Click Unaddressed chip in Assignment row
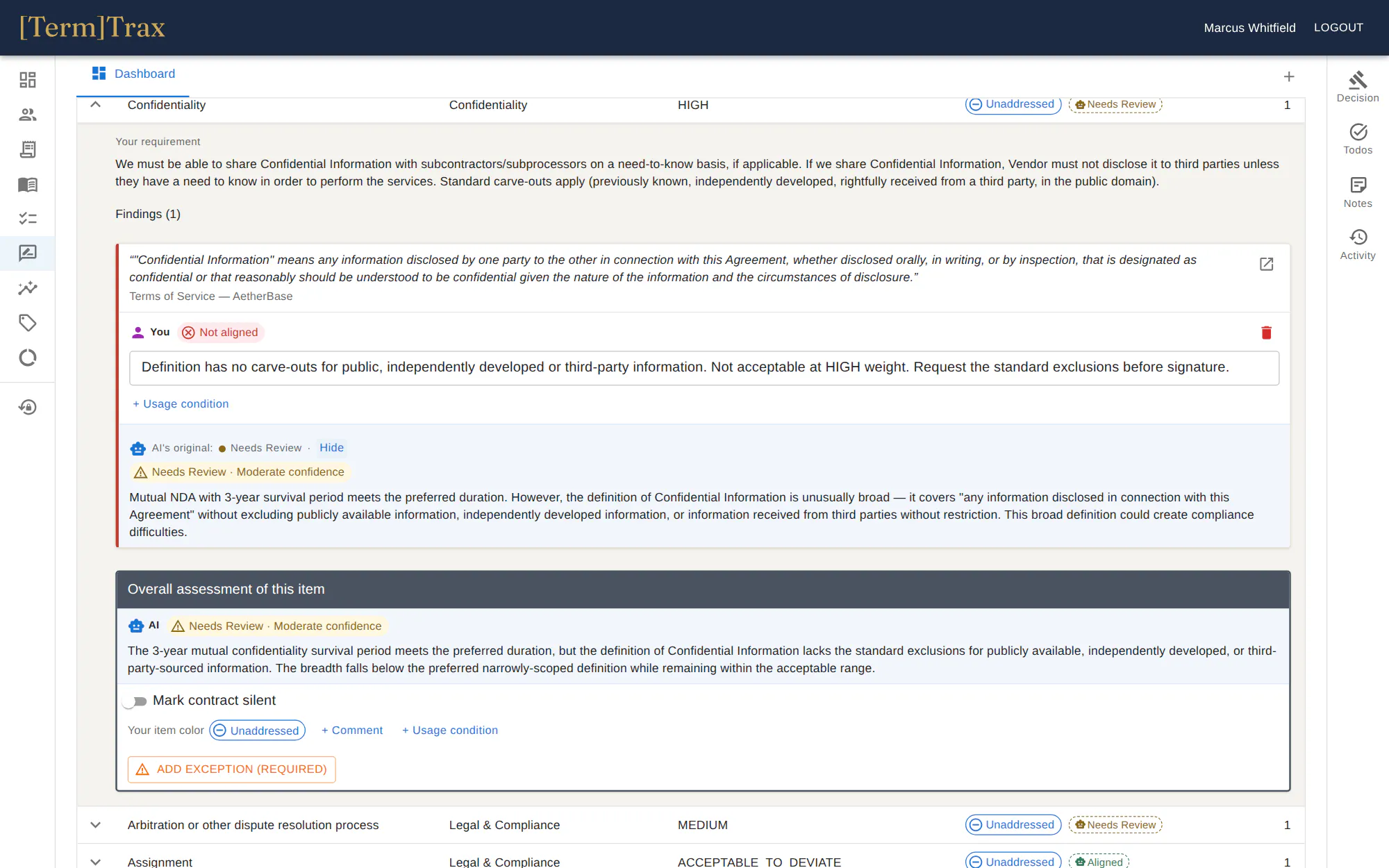Screen dimensions: 1389x868 click(1013, 861)
